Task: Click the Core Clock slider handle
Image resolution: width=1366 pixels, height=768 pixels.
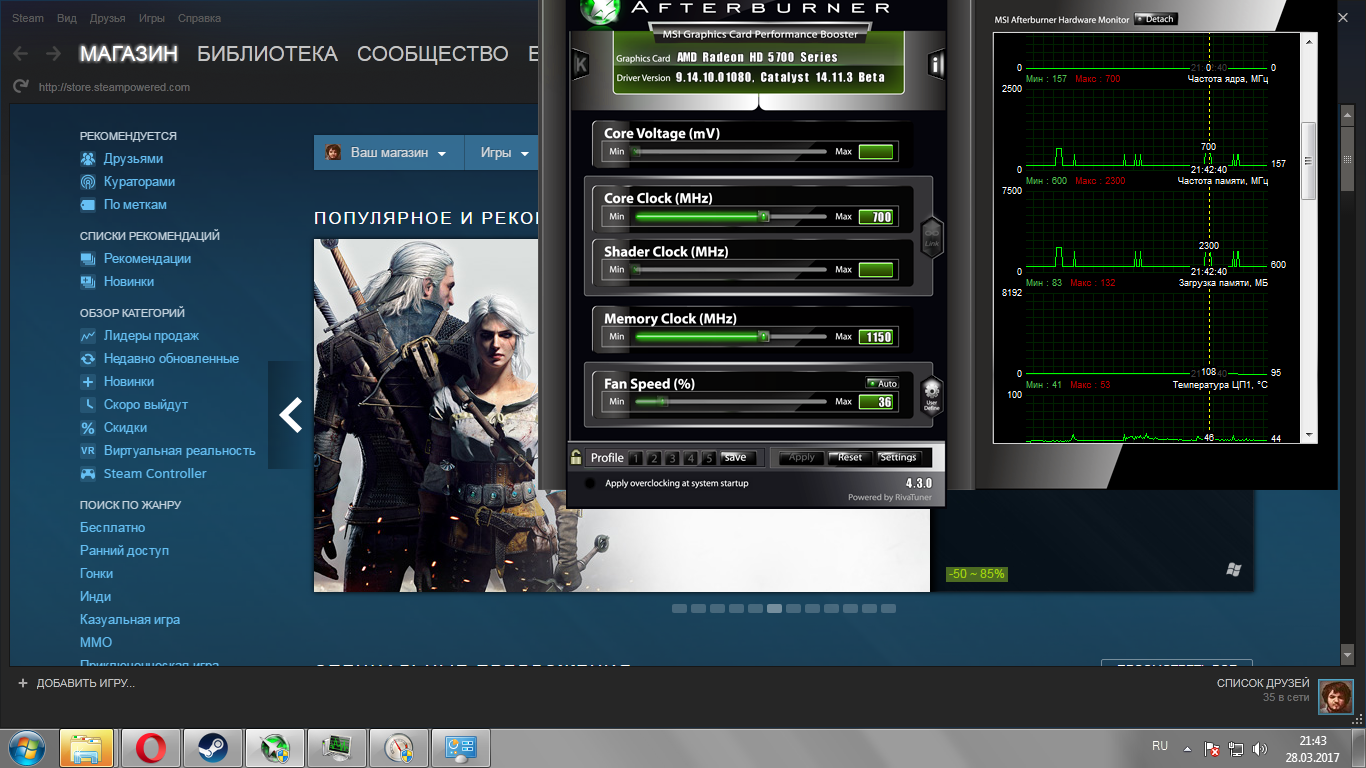Action: pyautogui.click(x=763, y=217)
